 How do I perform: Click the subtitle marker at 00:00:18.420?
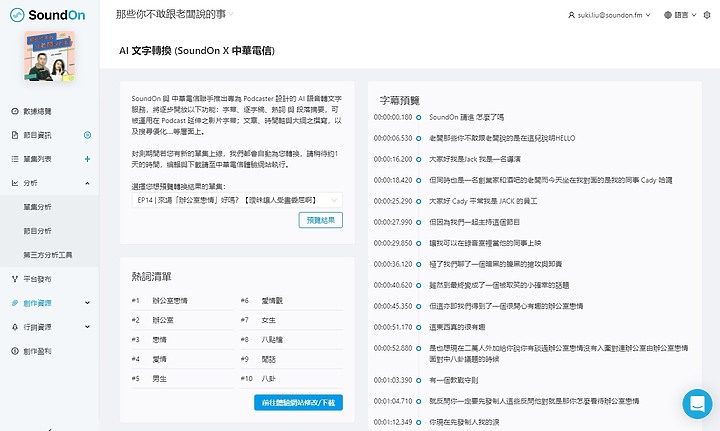click(418, 180)
